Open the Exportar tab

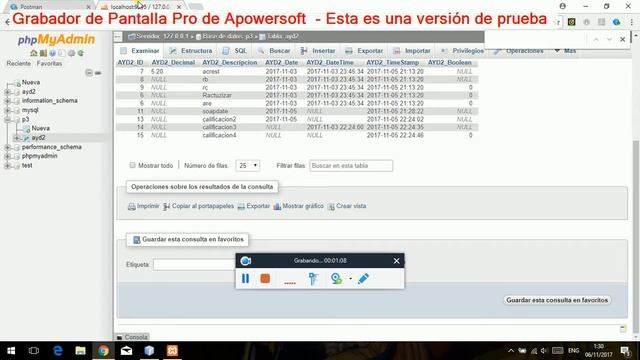coord(364,51)
